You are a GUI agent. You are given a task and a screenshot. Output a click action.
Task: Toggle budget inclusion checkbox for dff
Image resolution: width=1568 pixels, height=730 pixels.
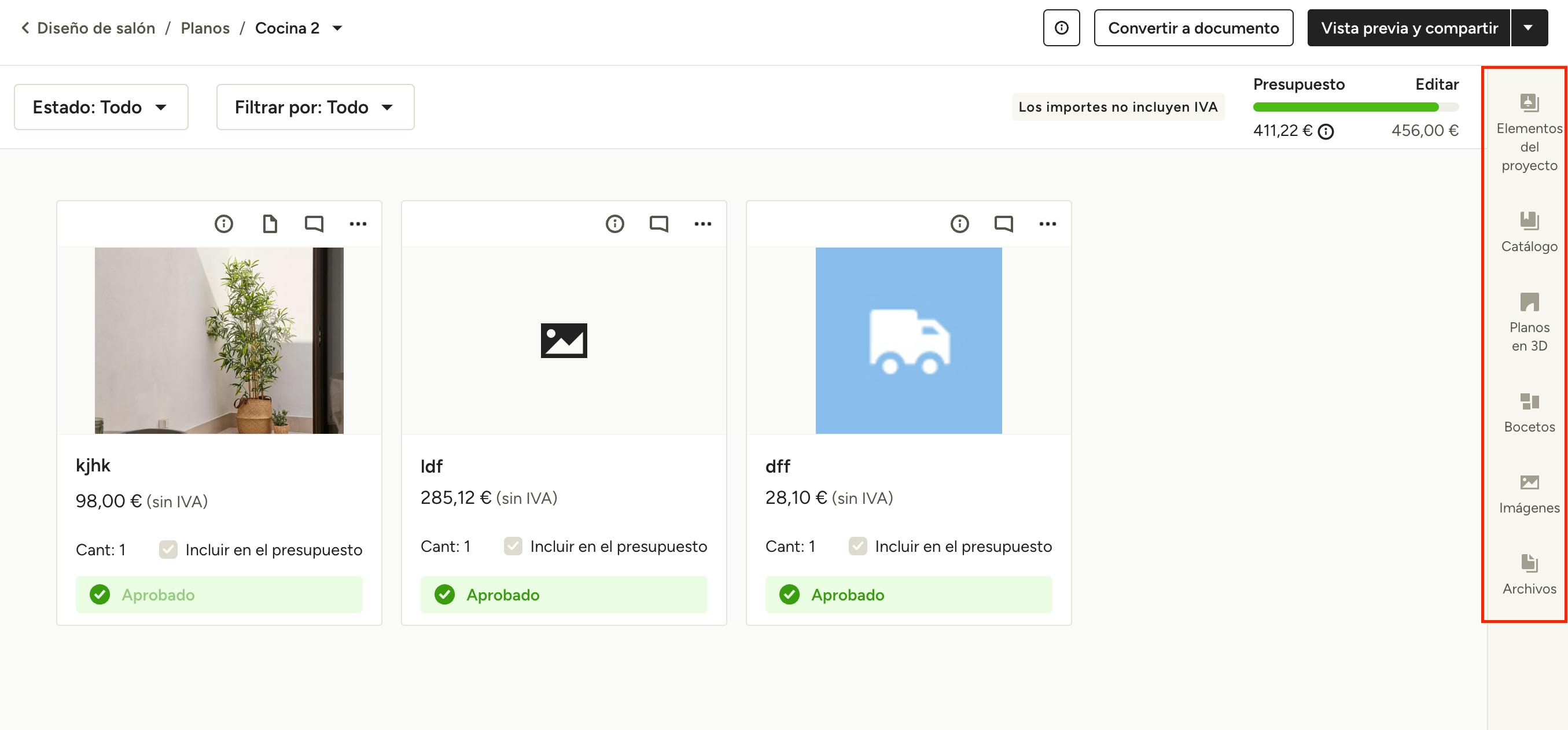[x=857, y=546]
